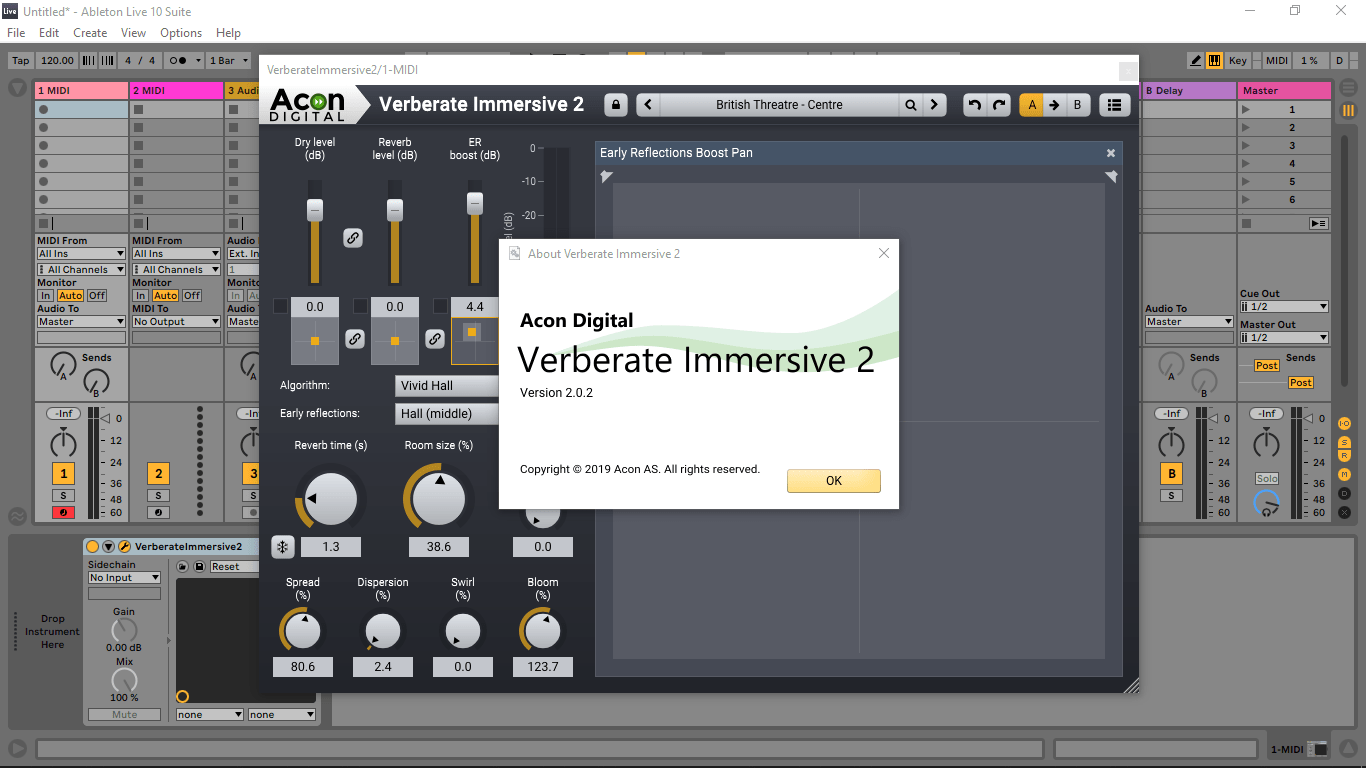Click the device preset folder icon

tap(184, 567)
